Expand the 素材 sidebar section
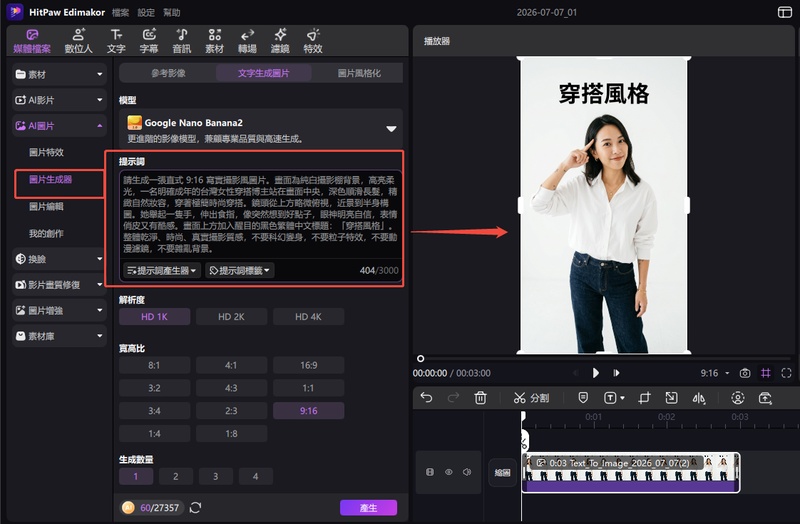 (x=59, y=74)
